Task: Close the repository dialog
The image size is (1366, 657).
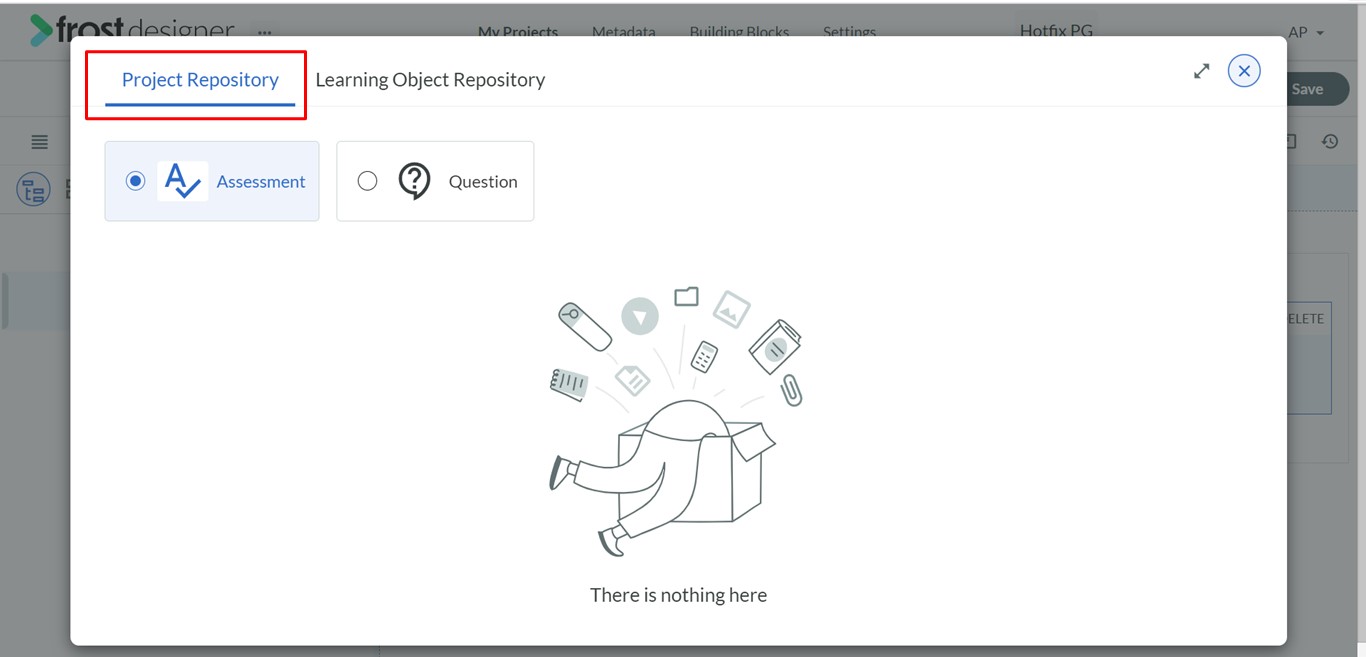Action: [1244, 71]
